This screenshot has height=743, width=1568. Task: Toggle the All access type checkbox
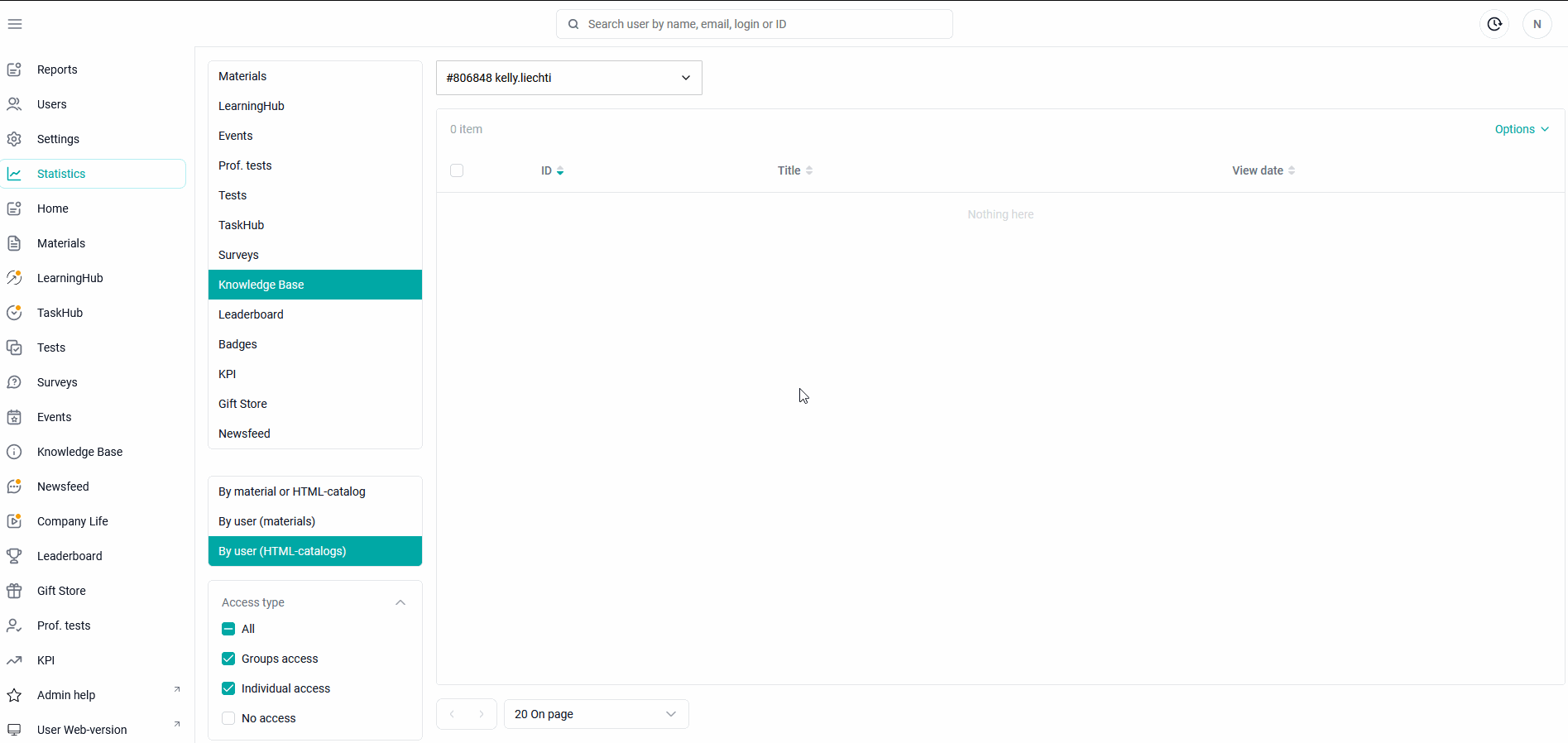(x=228, y=629)
